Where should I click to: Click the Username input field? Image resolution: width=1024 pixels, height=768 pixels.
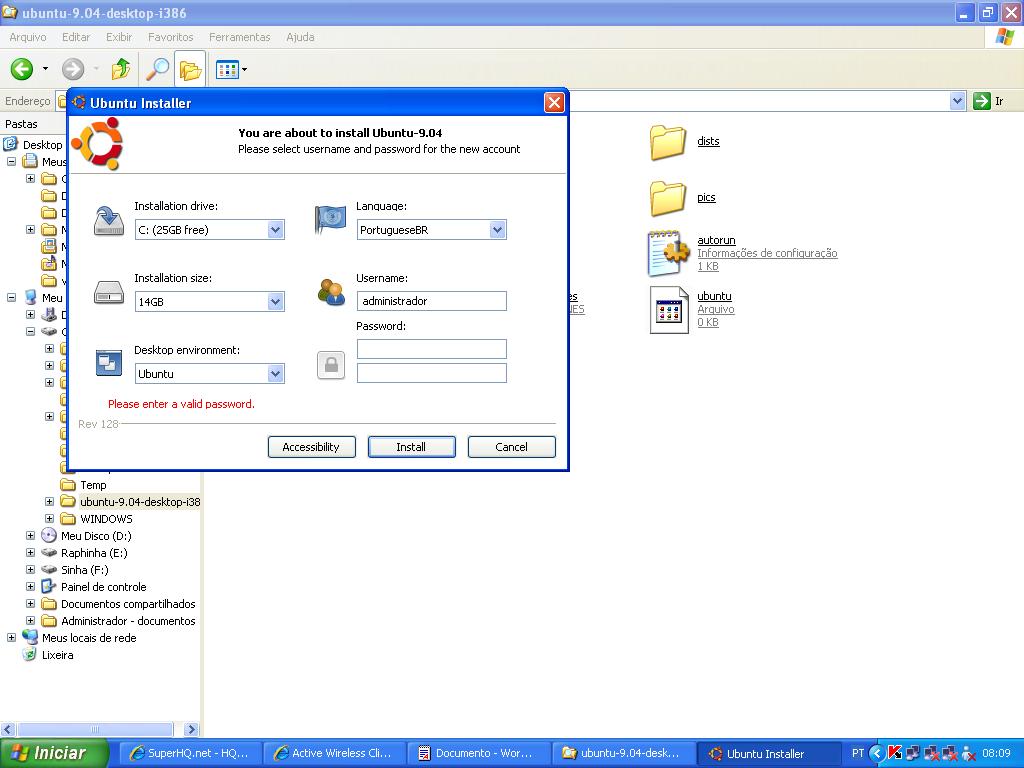coord(432,301)
